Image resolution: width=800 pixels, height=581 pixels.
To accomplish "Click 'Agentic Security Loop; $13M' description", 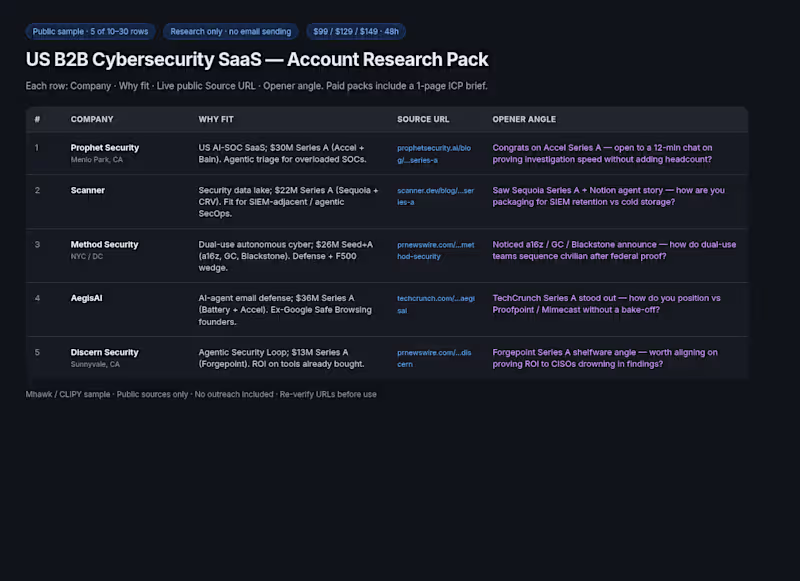I will [281, 358].
